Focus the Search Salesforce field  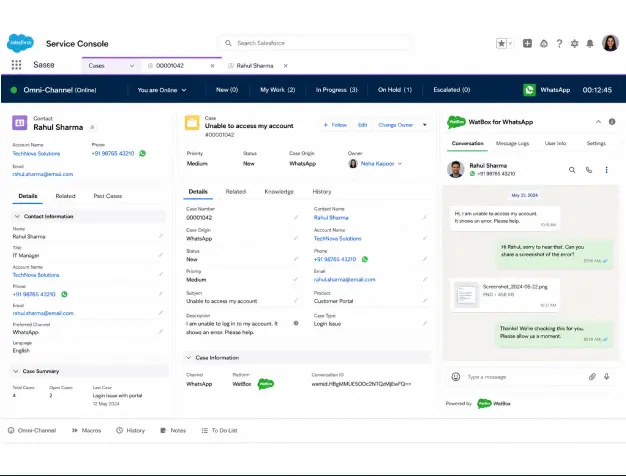point(314,43)
